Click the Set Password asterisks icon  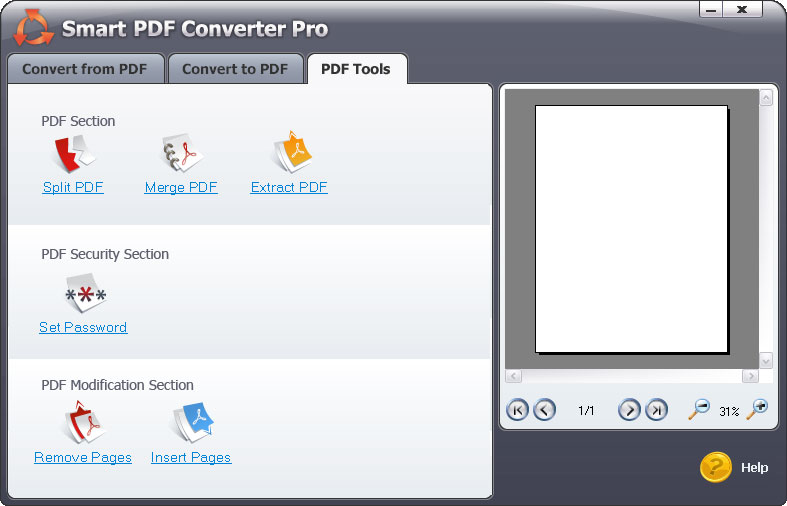pos(86,293)
